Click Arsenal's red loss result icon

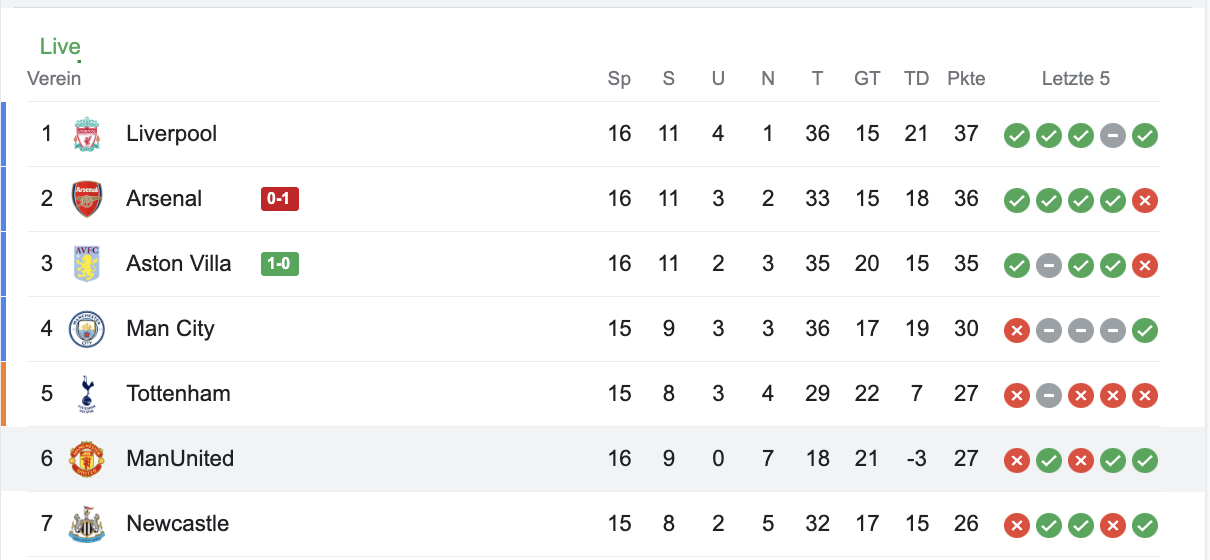[1145, 200]
